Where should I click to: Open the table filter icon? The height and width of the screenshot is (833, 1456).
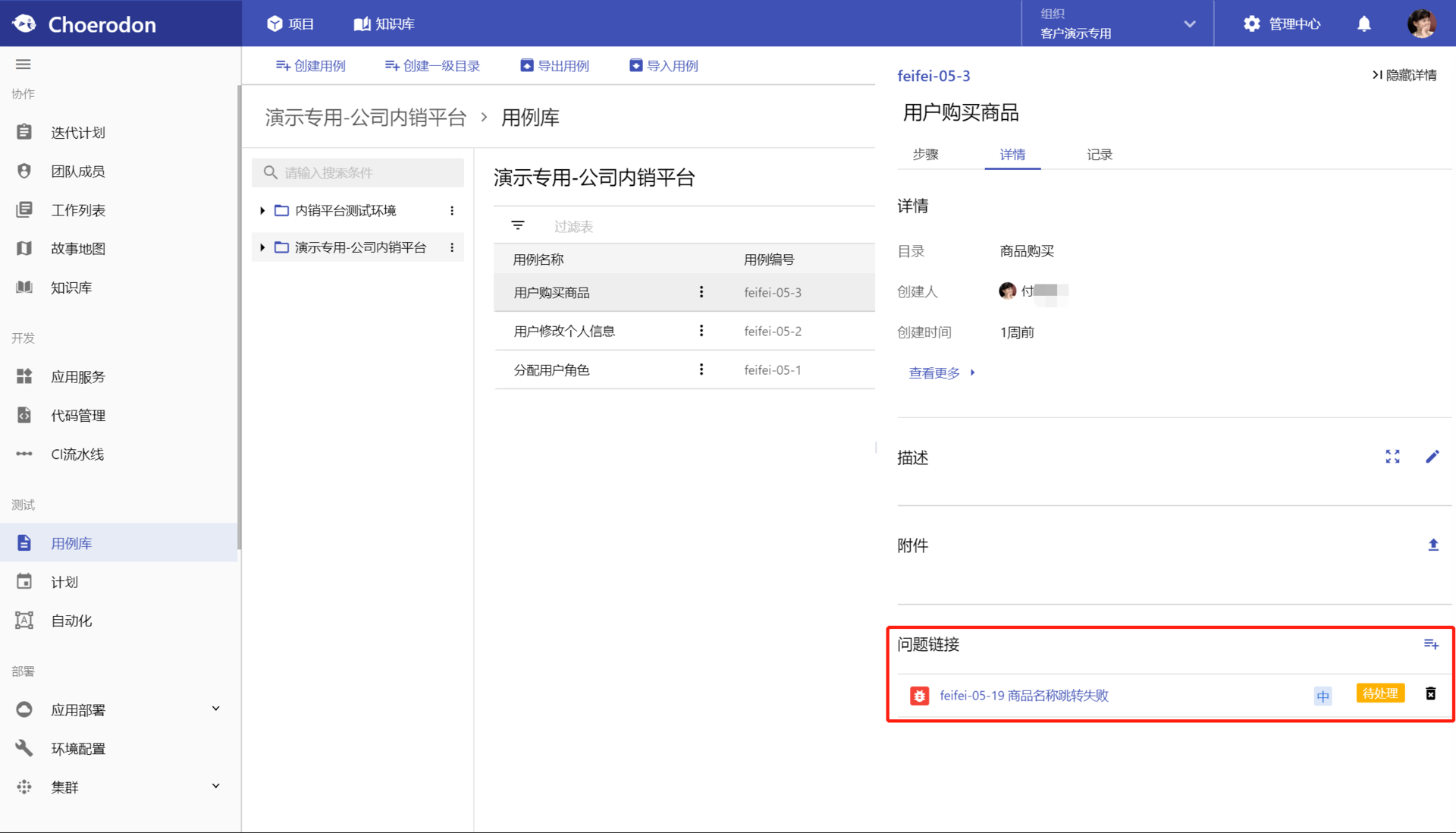[x=518, y=225]
